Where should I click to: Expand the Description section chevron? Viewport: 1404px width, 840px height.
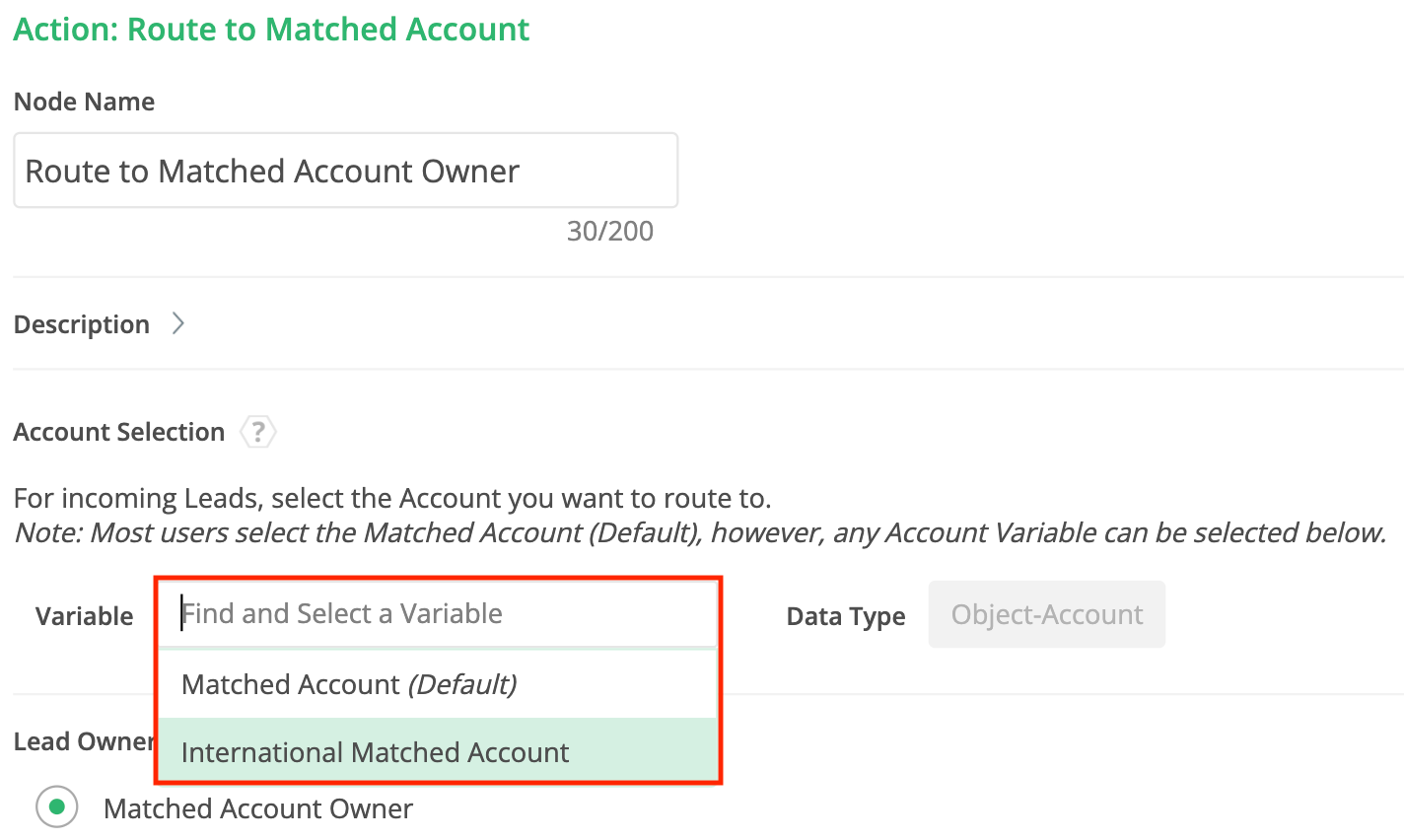pyautogui.click(x=178, y=323)
